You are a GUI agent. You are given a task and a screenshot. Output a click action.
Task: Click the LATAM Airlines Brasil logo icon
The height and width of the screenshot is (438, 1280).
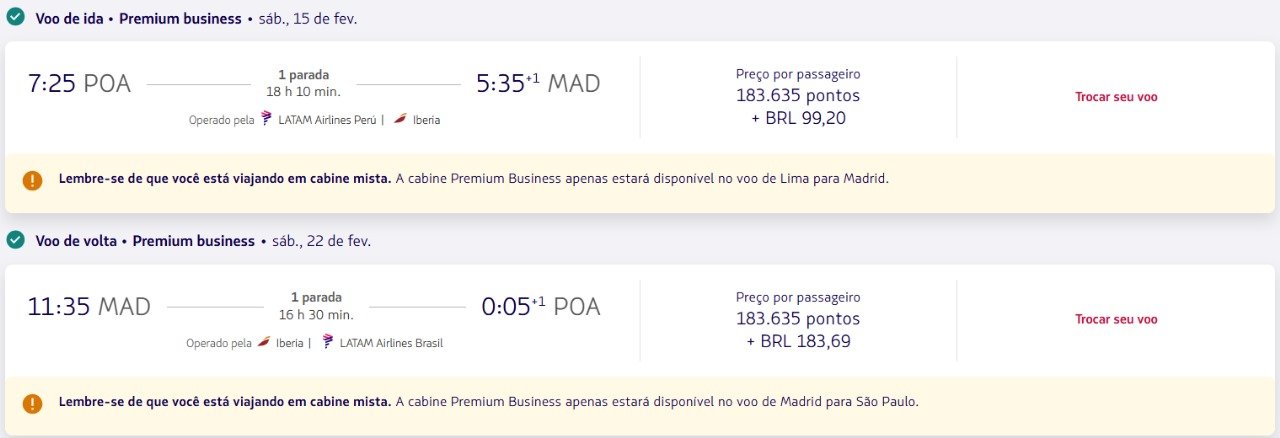327,342
